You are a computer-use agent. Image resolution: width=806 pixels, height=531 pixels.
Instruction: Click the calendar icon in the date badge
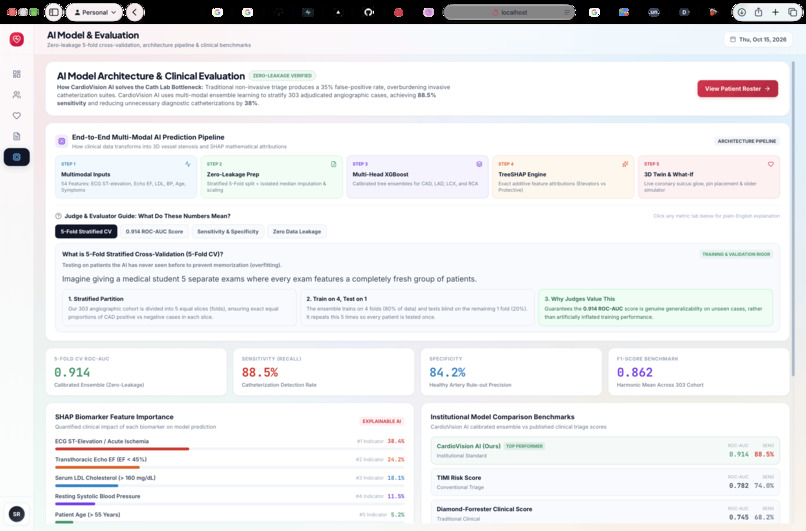(x=732, y=39)
